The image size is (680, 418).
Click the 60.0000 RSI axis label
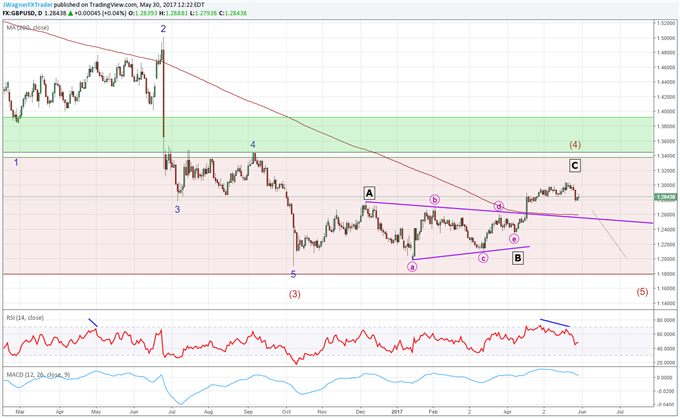point(666,334)
